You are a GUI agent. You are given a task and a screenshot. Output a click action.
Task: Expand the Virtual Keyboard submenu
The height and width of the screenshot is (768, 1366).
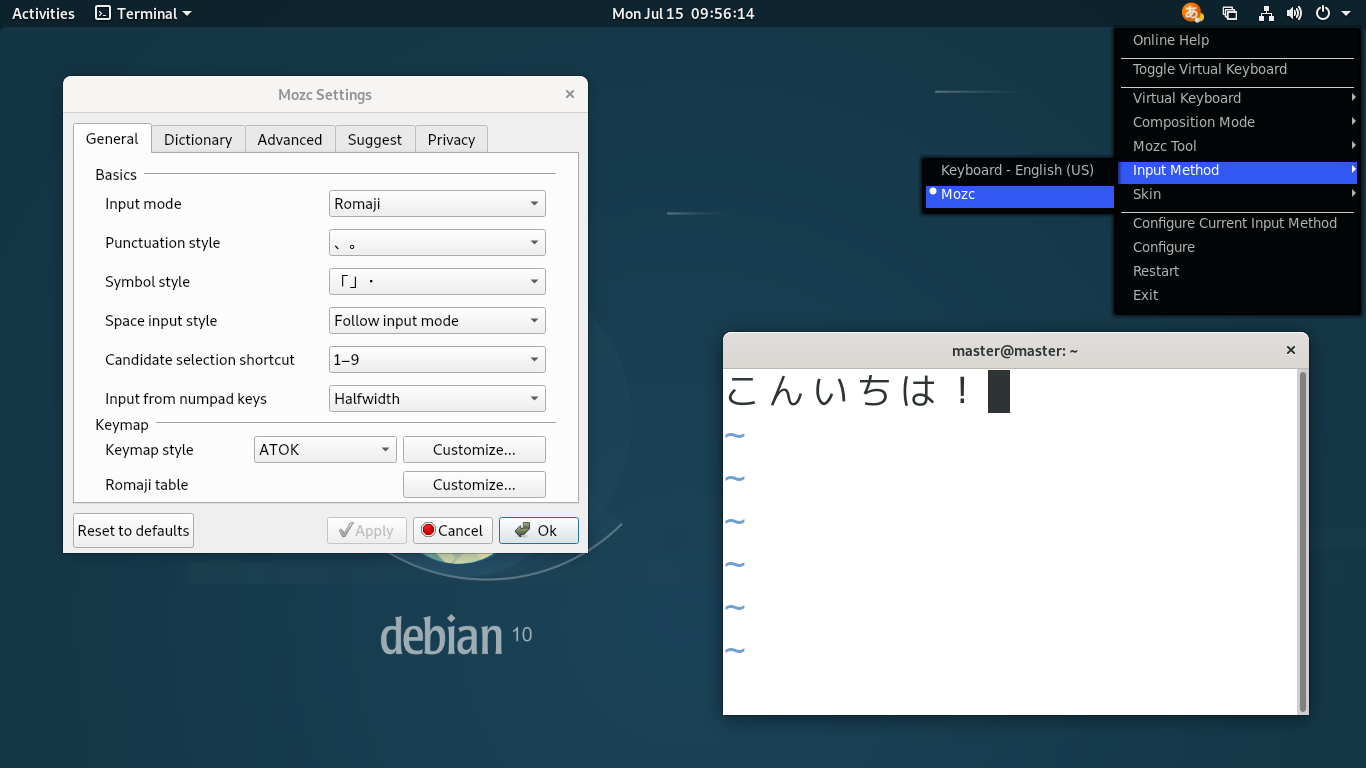pyautogui.click(x=1238, y=98)
